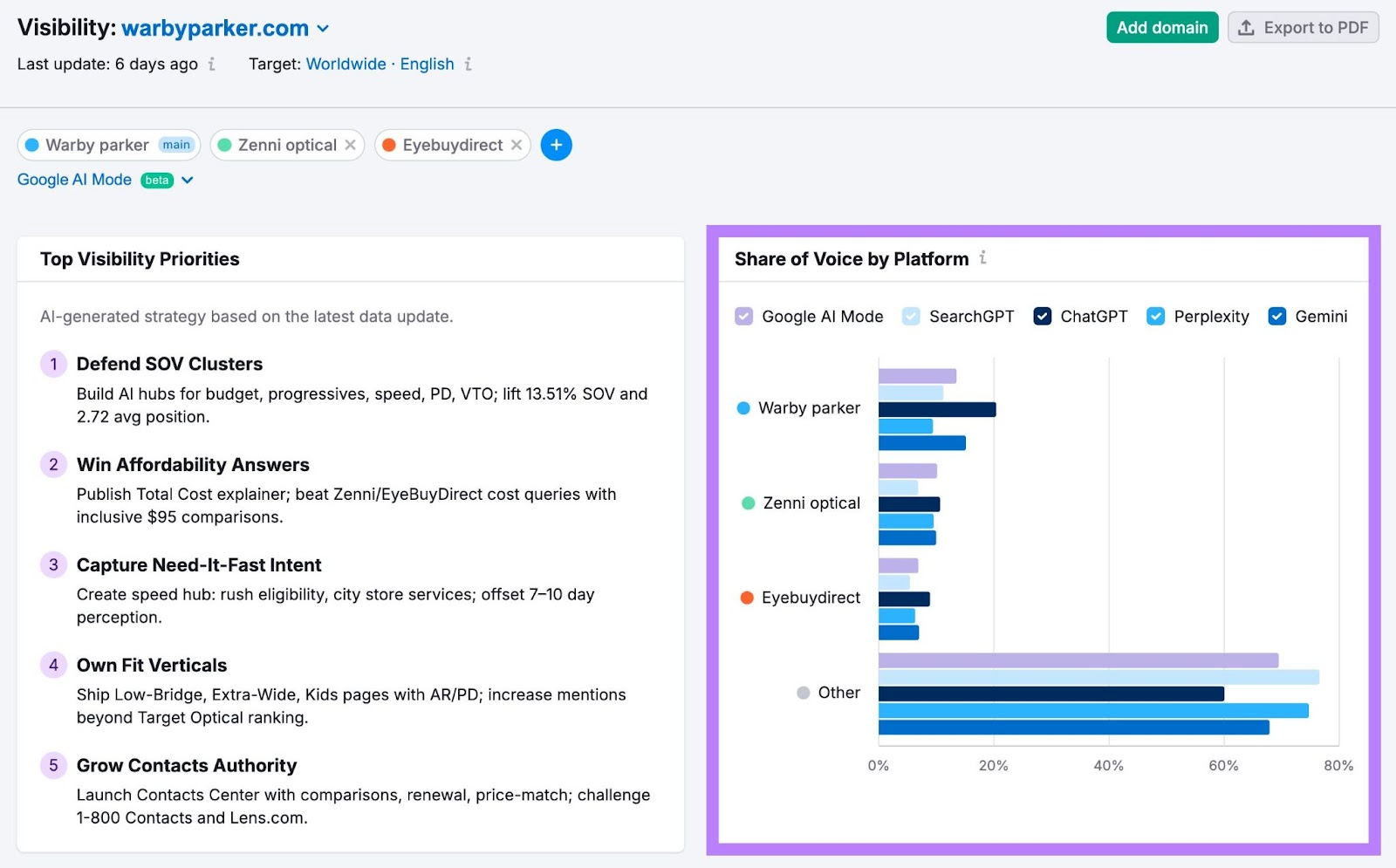This screenshot has height=868, width=1396.
Task: View info for Share of Voice by Platform
Action: (x=983, y=258)
